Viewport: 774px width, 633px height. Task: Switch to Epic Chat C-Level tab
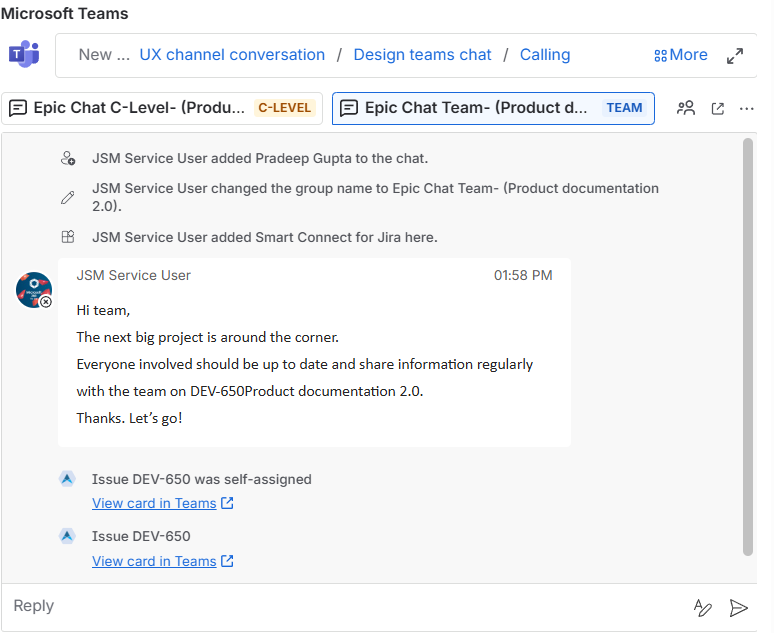(162, 108)
